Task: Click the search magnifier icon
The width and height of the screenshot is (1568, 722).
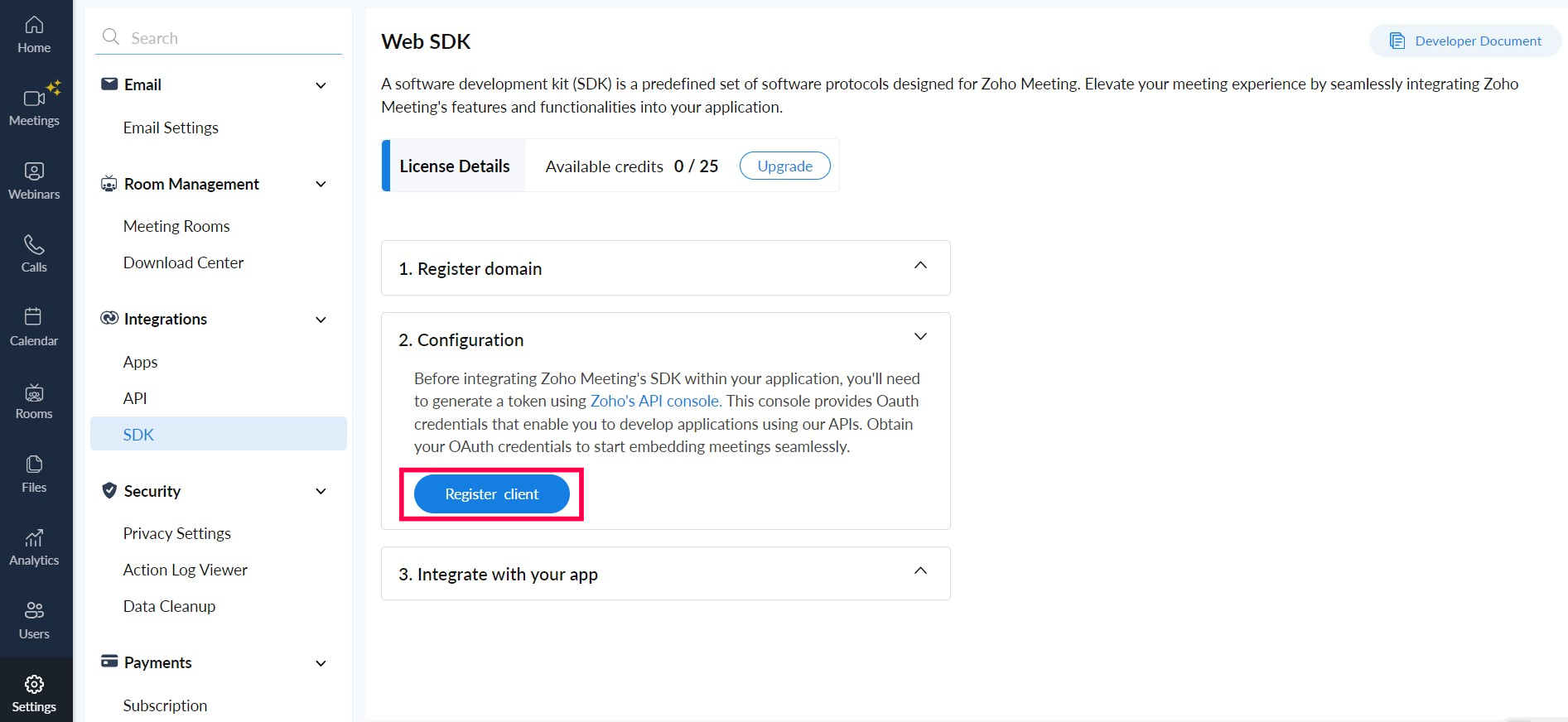Action: tap(110, 37)
